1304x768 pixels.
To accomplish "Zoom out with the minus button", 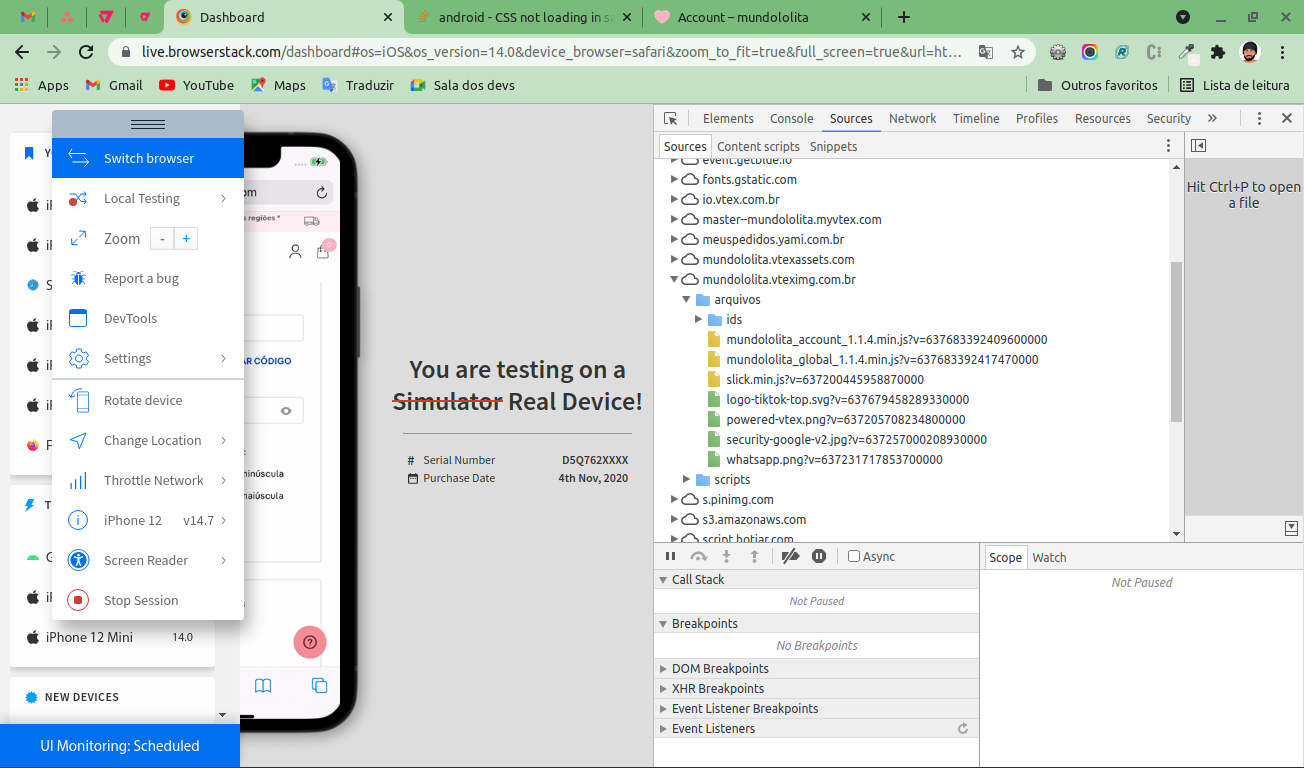I will click(x=162, y=239).
